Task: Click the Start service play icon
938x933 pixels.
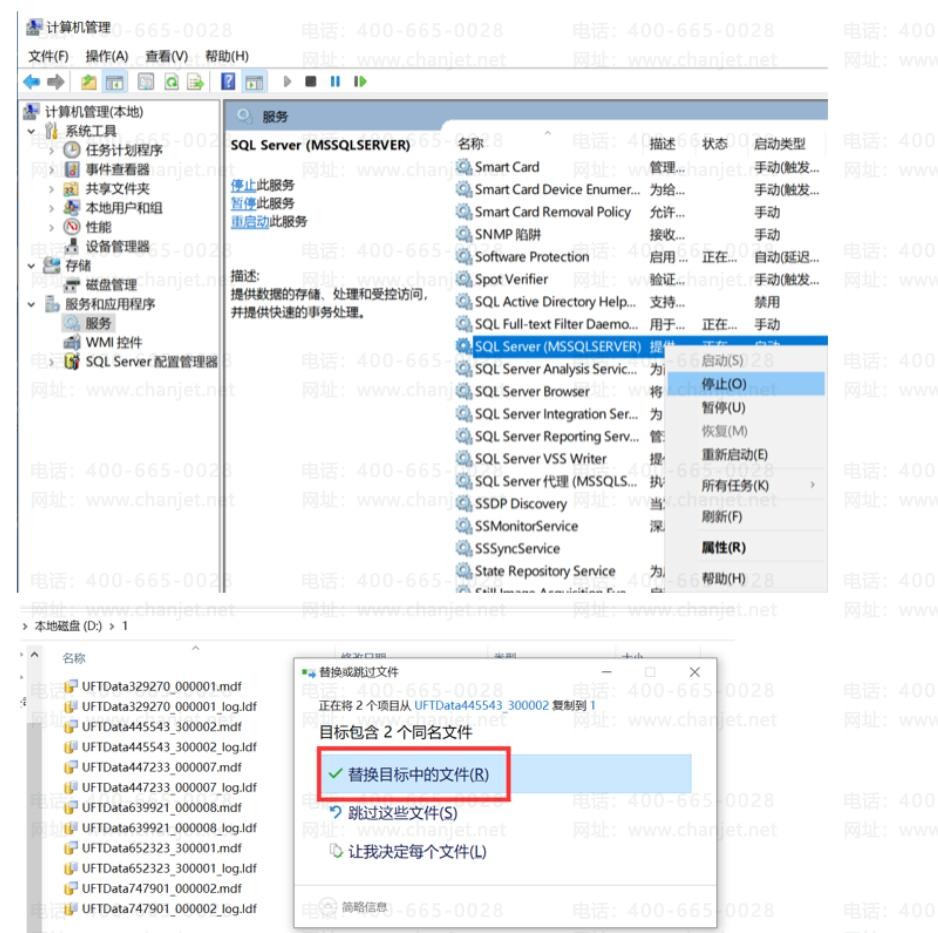Action: tap(287, 81)
